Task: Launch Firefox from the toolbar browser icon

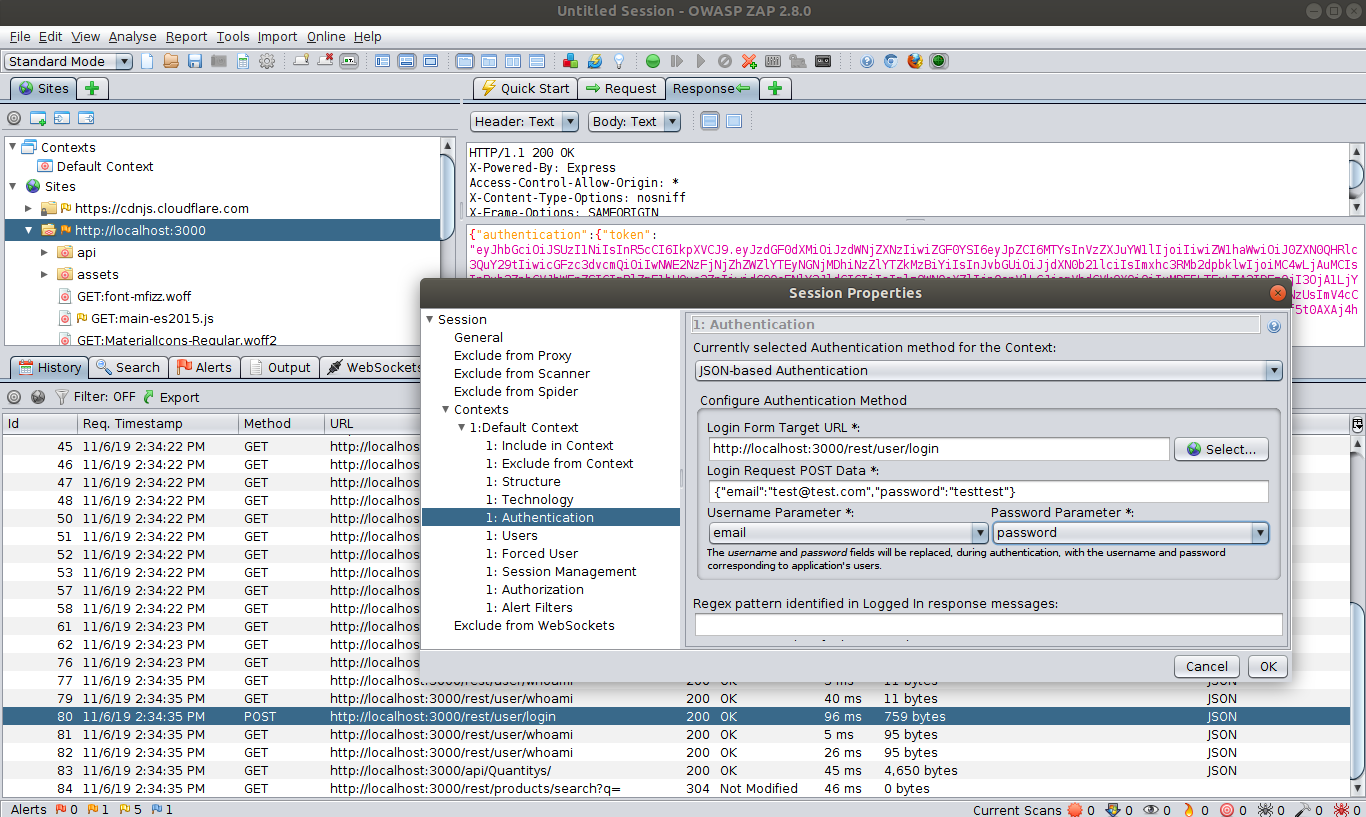Action: pyautogui.click(x=914, y=61)
